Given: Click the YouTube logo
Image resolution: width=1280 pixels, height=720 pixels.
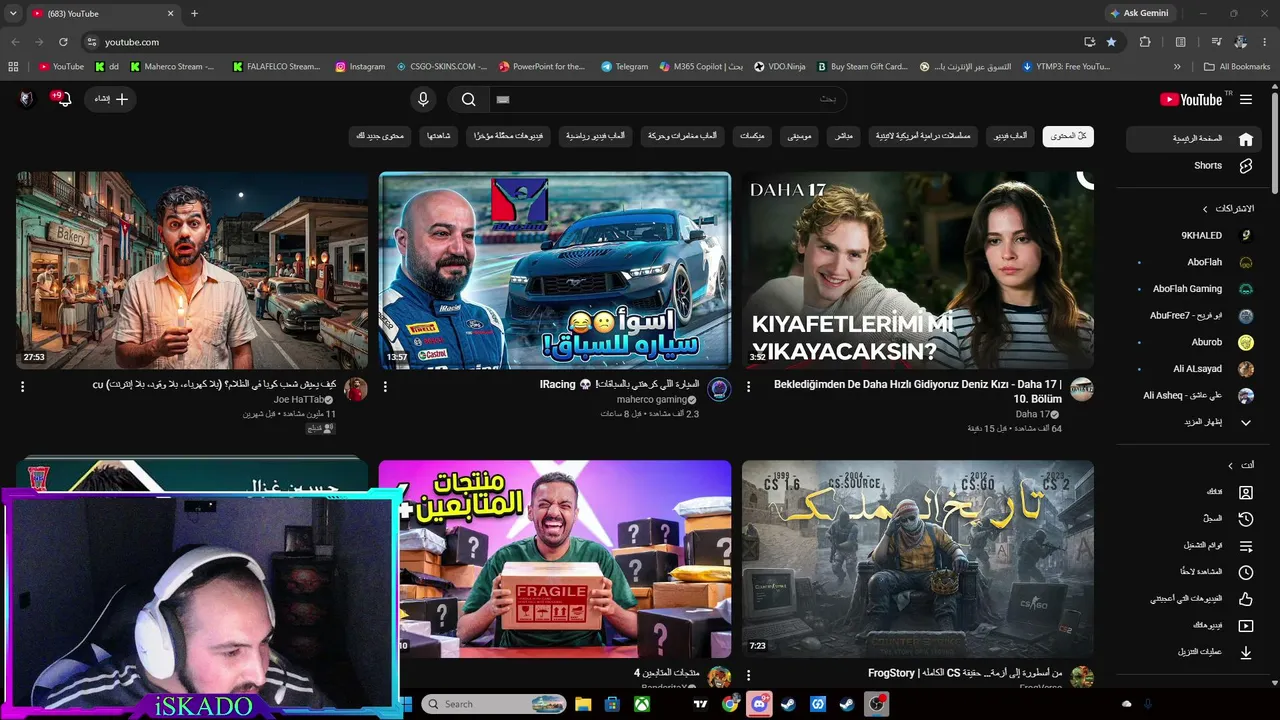Looking at the screenshot, I should coord(1191,99).
